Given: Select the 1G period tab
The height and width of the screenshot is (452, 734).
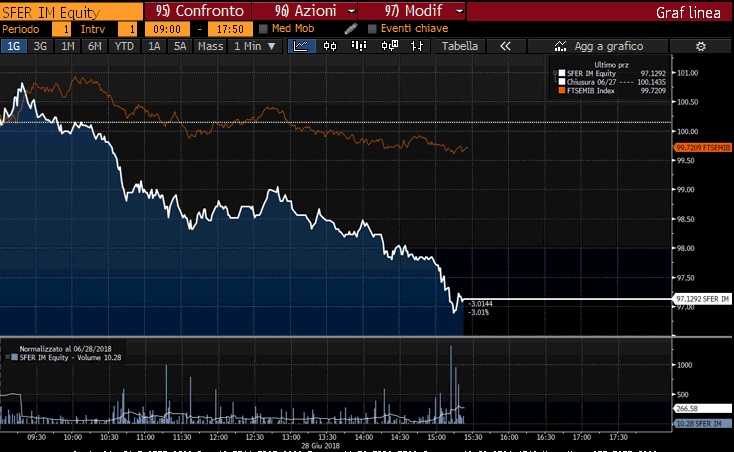Looking at the screenshot, I should pos(14,46).
